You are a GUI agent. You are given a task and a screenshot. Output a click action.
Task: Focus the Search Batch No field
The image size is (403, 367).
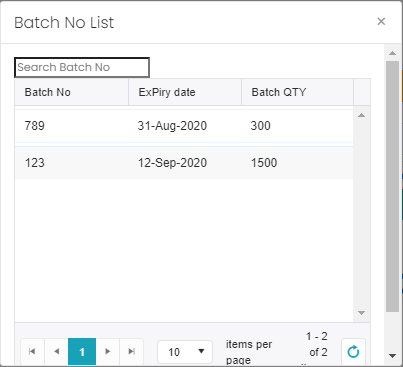tap(82, 67)
